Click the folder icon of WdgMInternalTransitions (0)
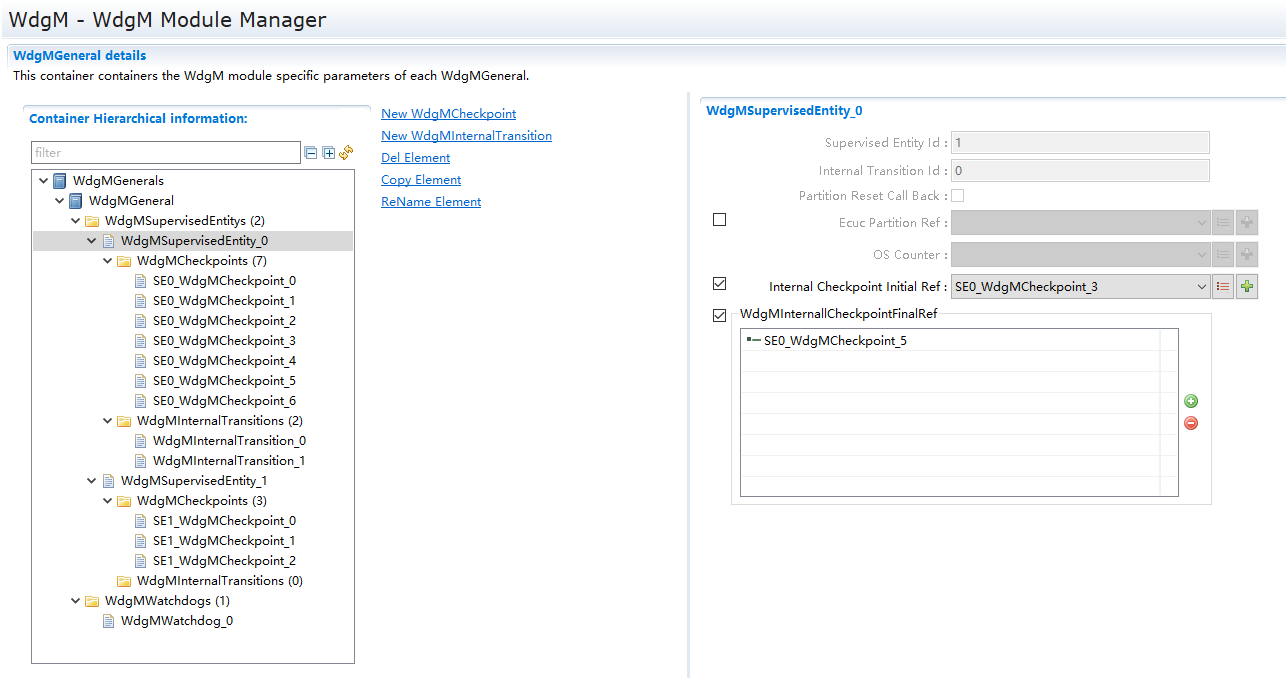1286x678 pixels. [124, 581]
